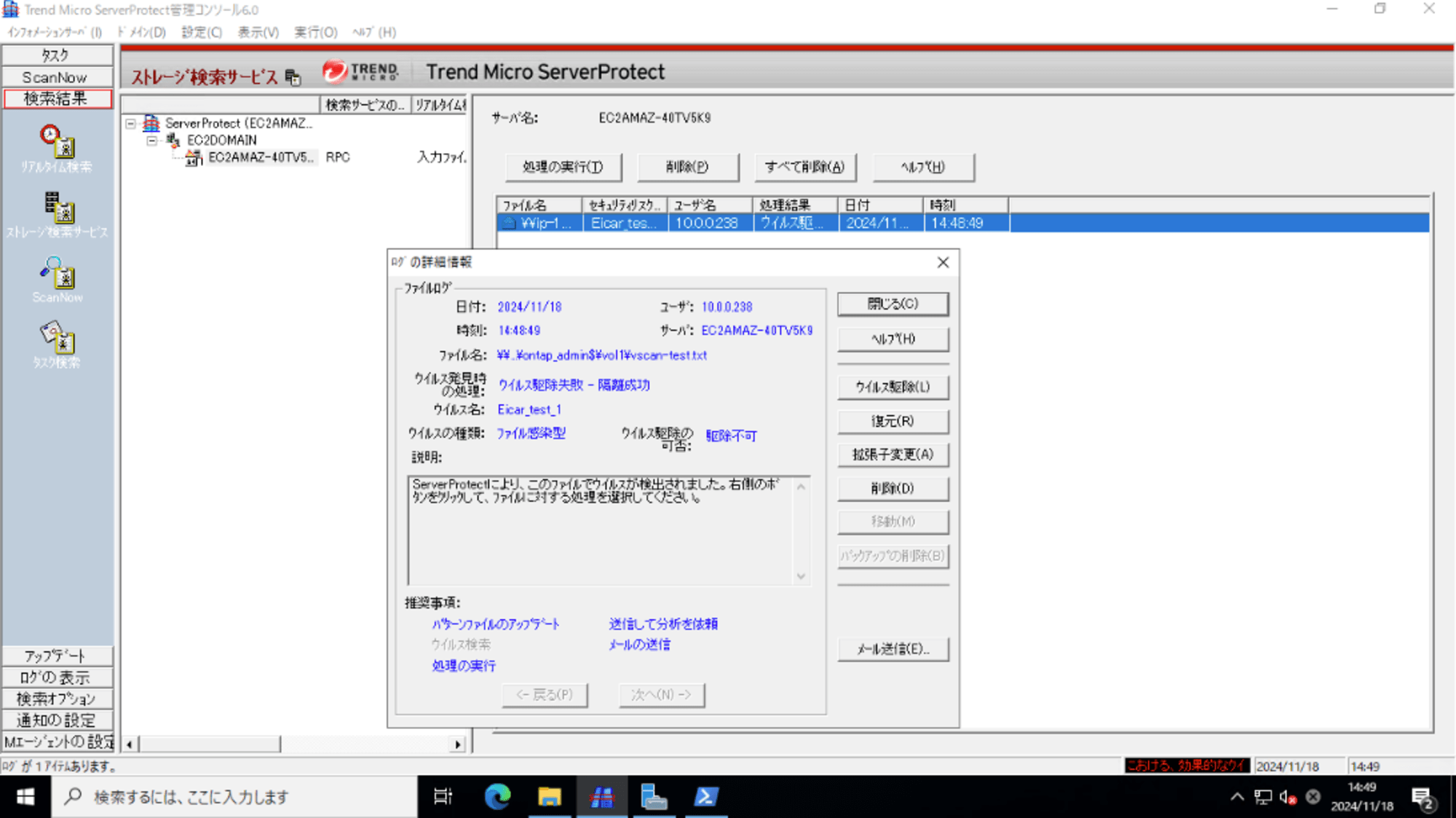Click the 削除(D) button in dialog
Viewport: 1456px width, 818px height.
coord(893,488)
